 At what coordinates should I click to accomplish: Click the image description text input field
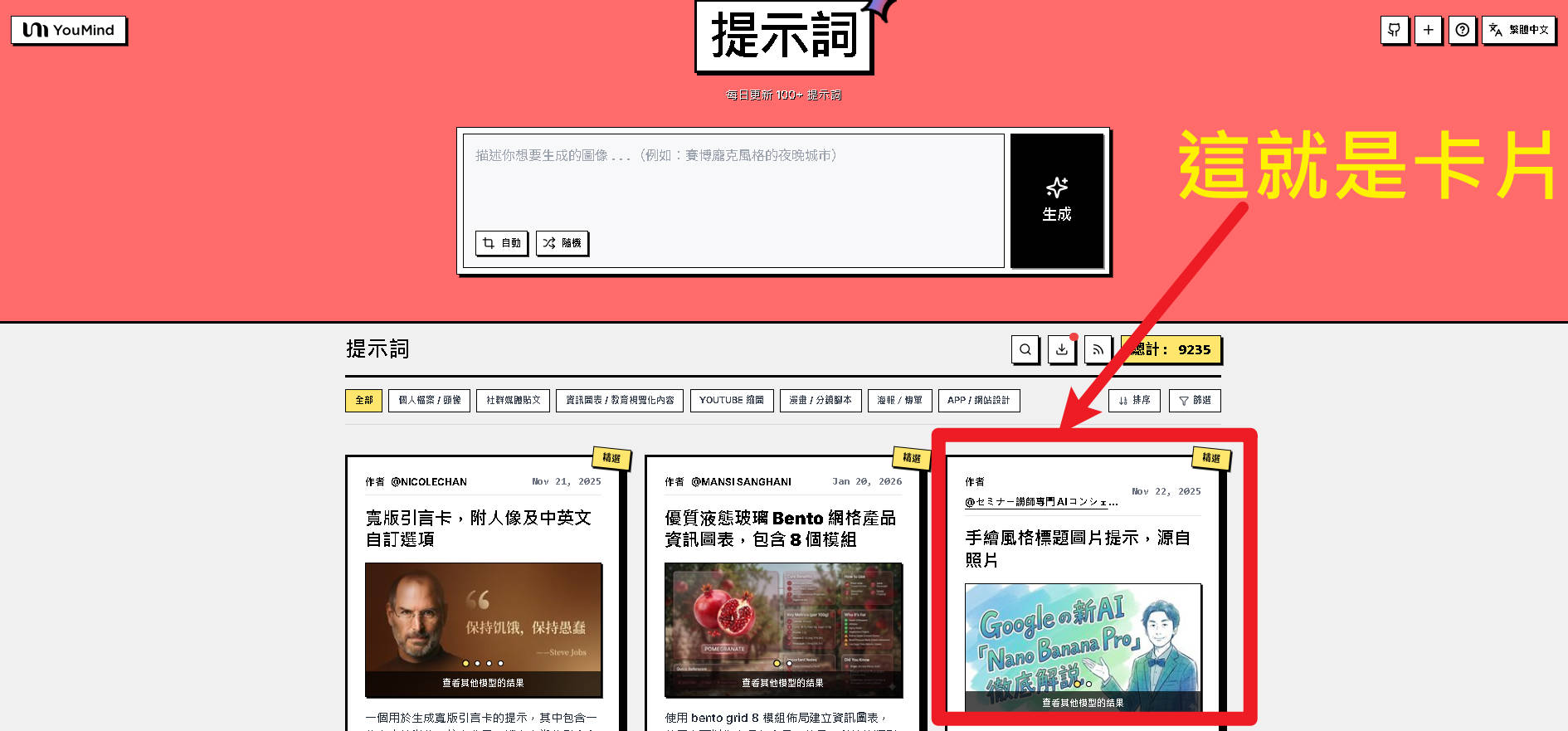(x=733, y=183)
